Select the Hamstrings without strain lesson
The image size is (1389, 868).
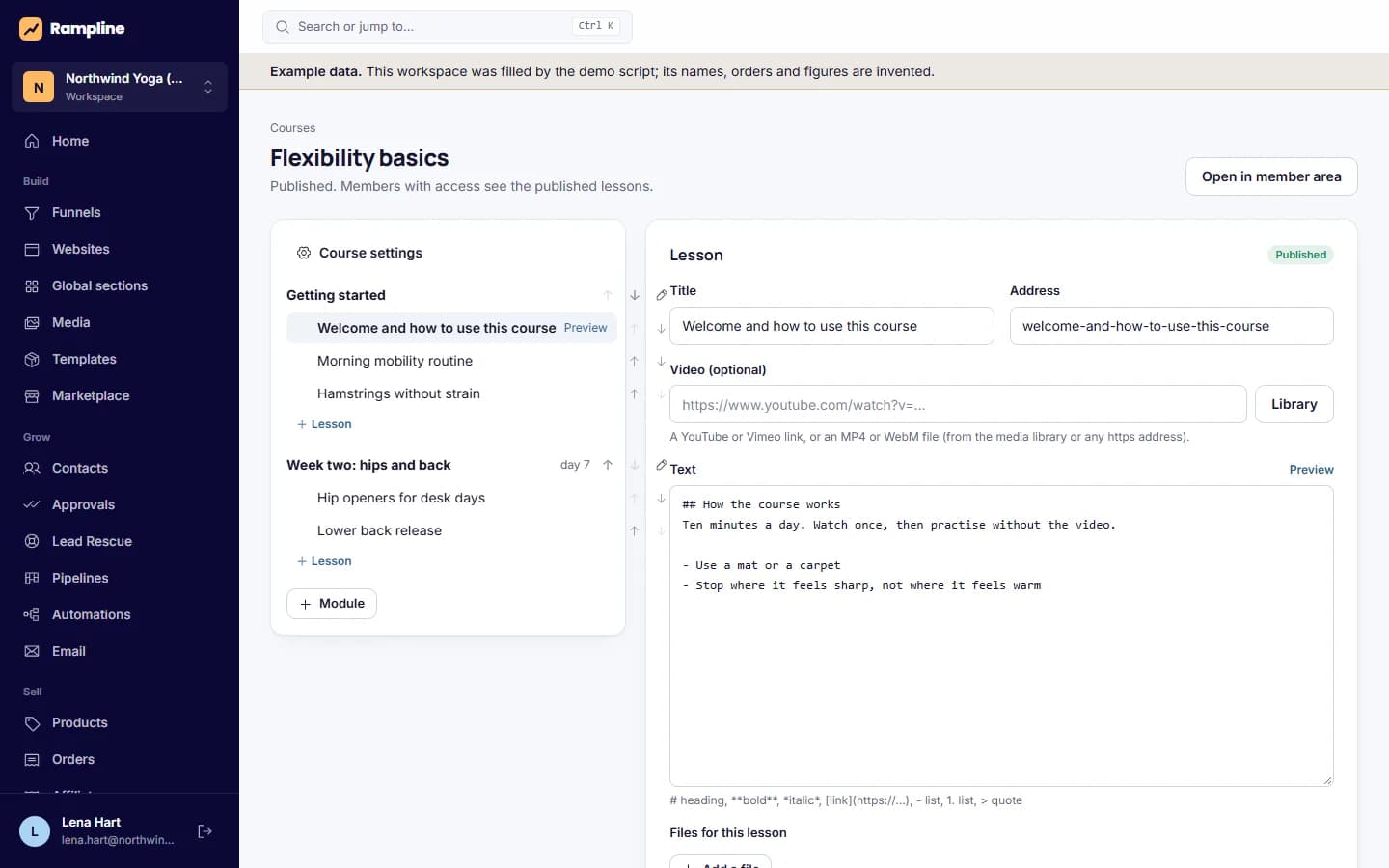398,393
